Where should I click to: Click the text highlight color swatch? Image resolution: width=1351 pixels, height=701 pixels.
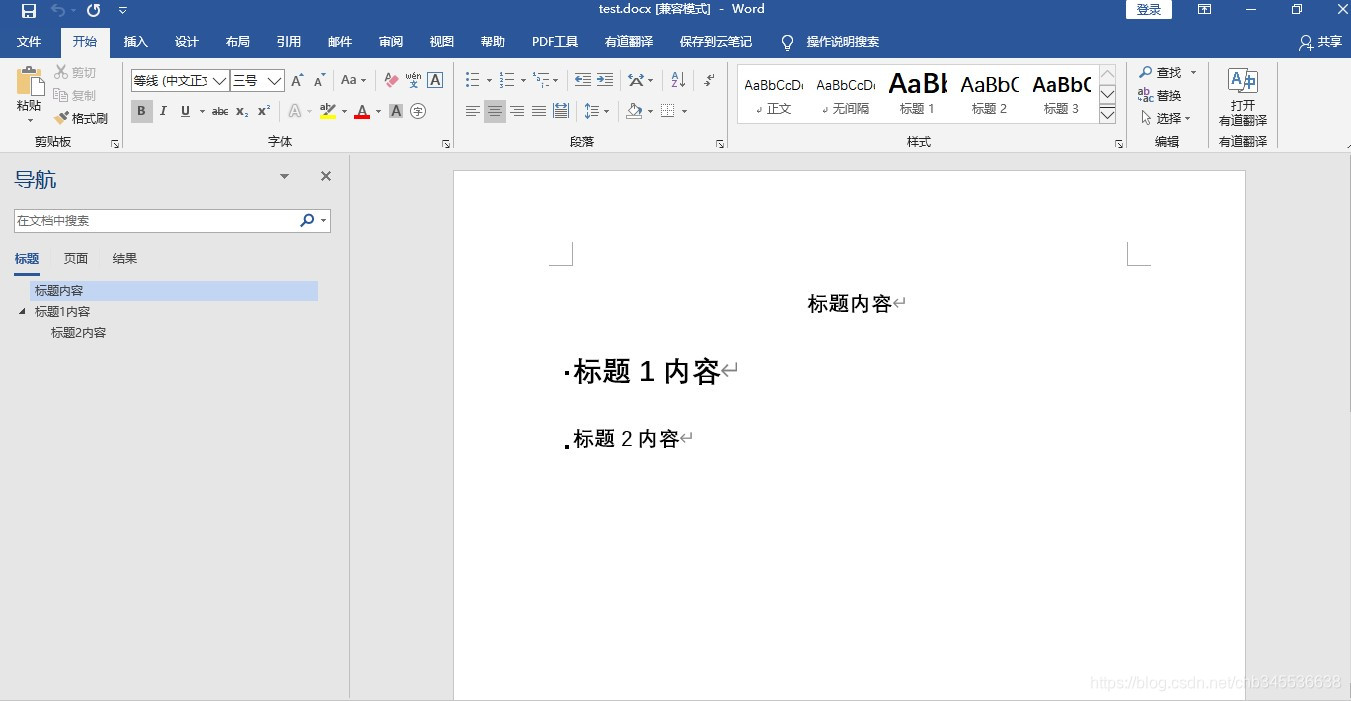coord(326,111)
